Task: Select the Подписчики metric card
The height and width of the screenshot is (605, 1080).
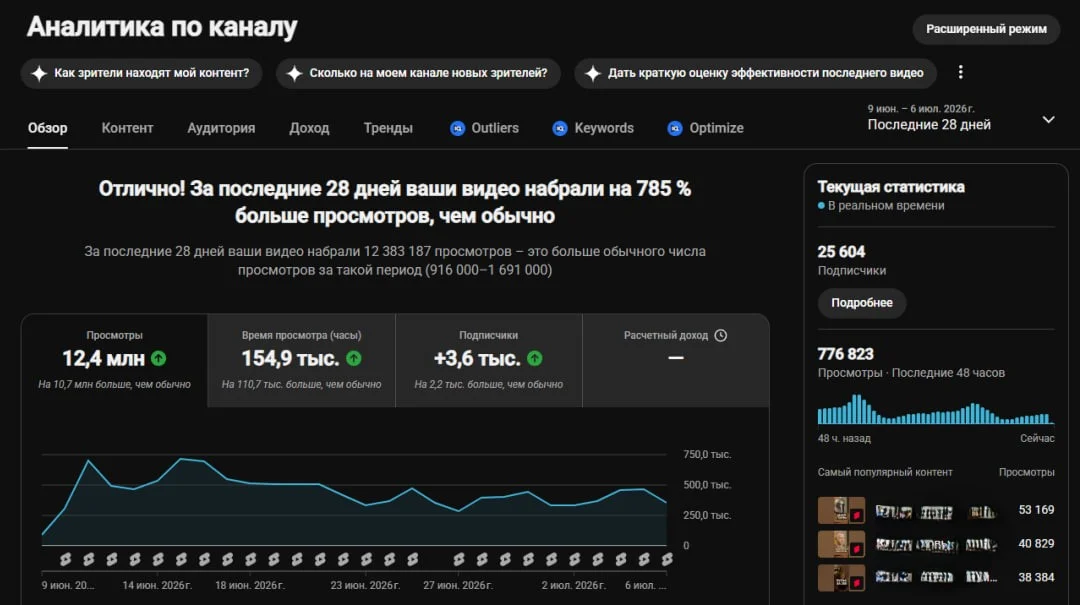Action: pyautogui.click(x=489, y=361)
